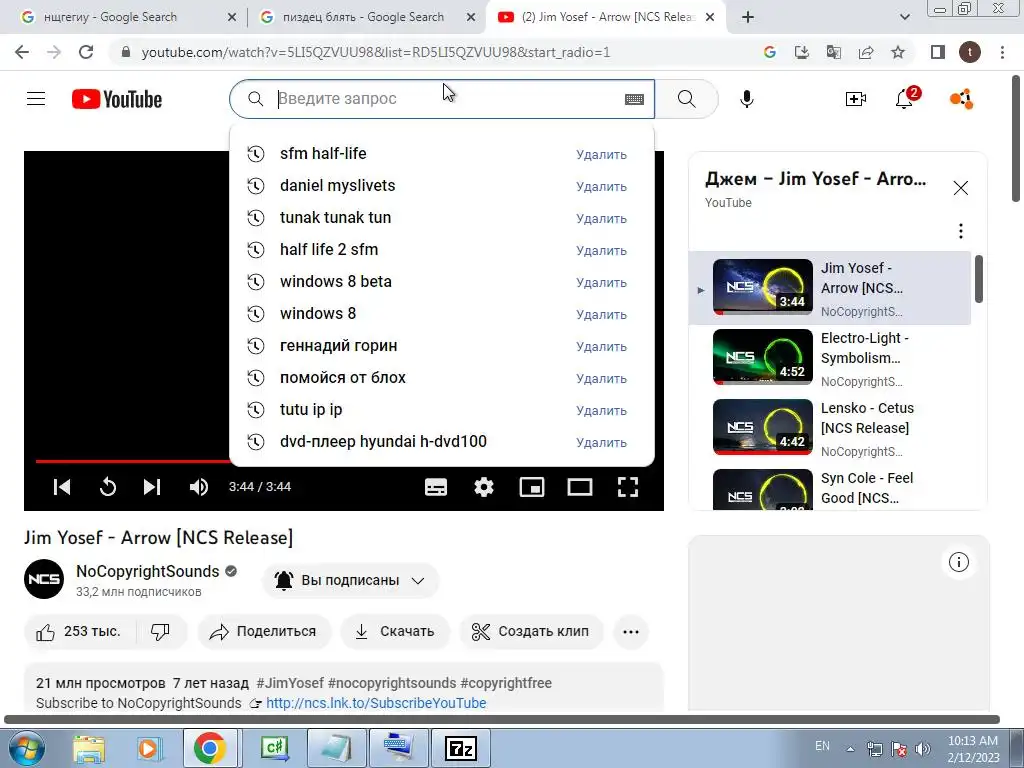The image size is (1024, 768).
Task: Click the Создать клип button
Action: (531, 632)
